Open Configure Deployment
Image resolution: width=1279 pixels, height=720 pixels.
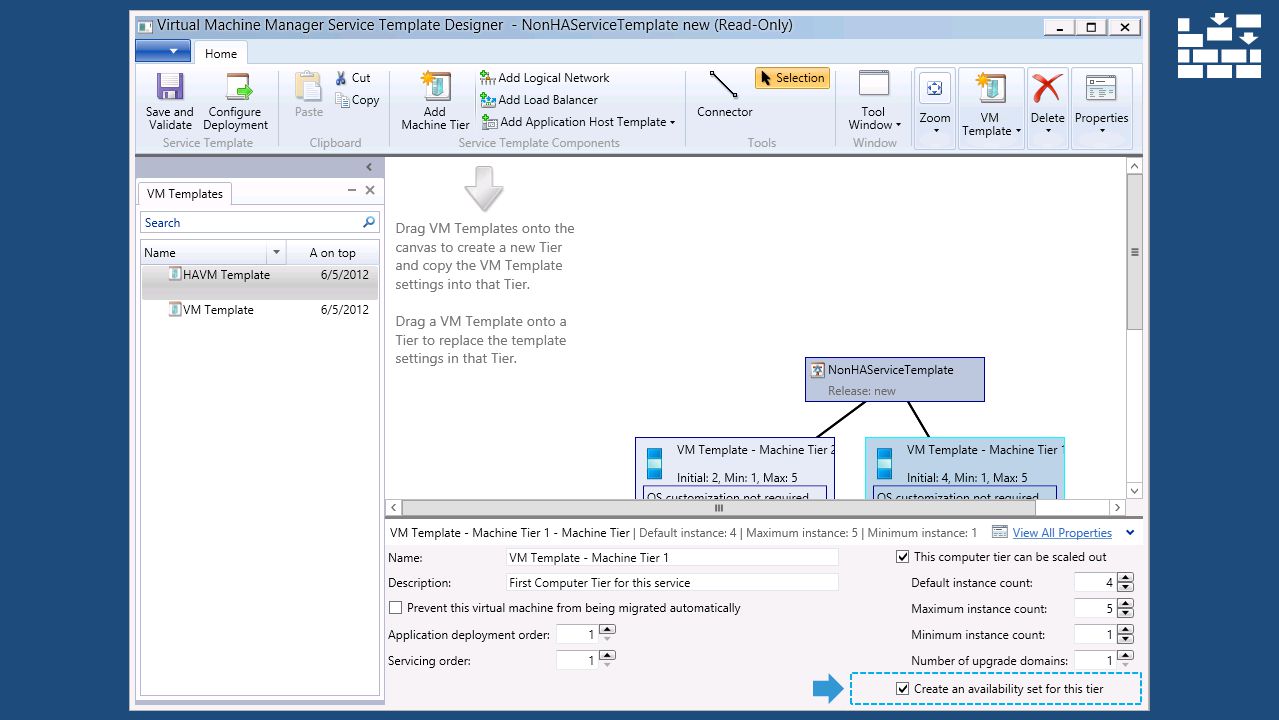point(235,102)
